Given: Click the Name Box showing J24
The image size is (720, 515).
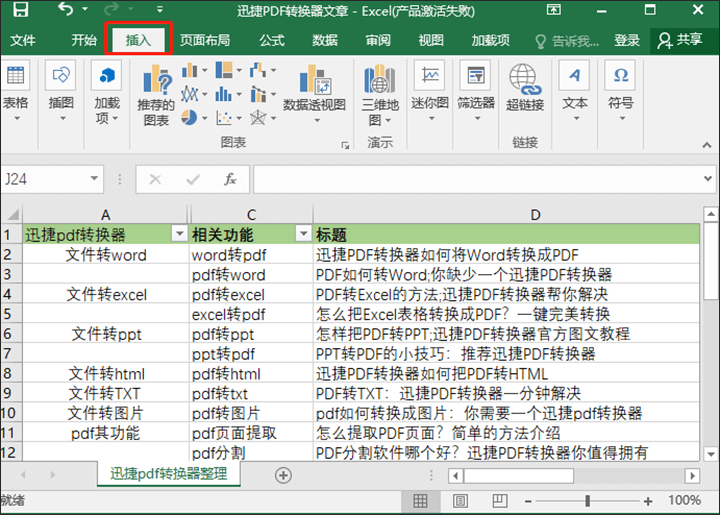Looking at the screenshot, I should (x=45, y=179).
